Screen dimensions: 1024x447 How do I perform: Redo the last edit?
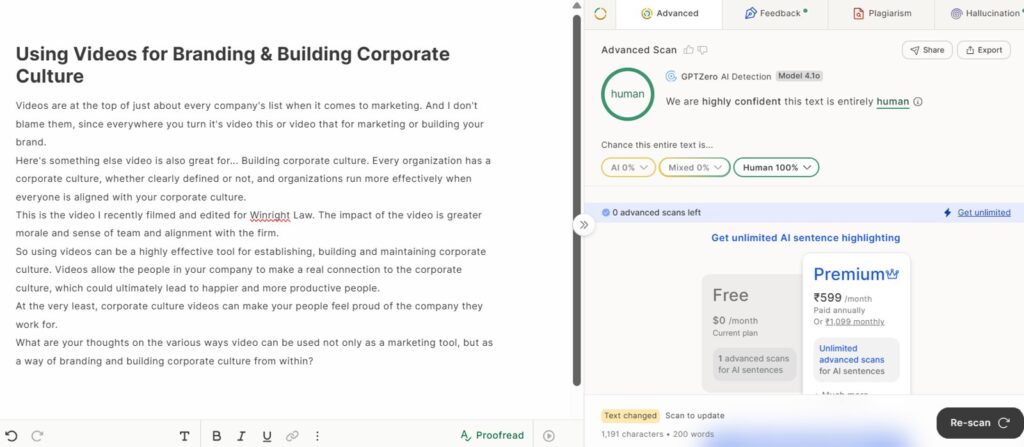[x=37, y=436]
